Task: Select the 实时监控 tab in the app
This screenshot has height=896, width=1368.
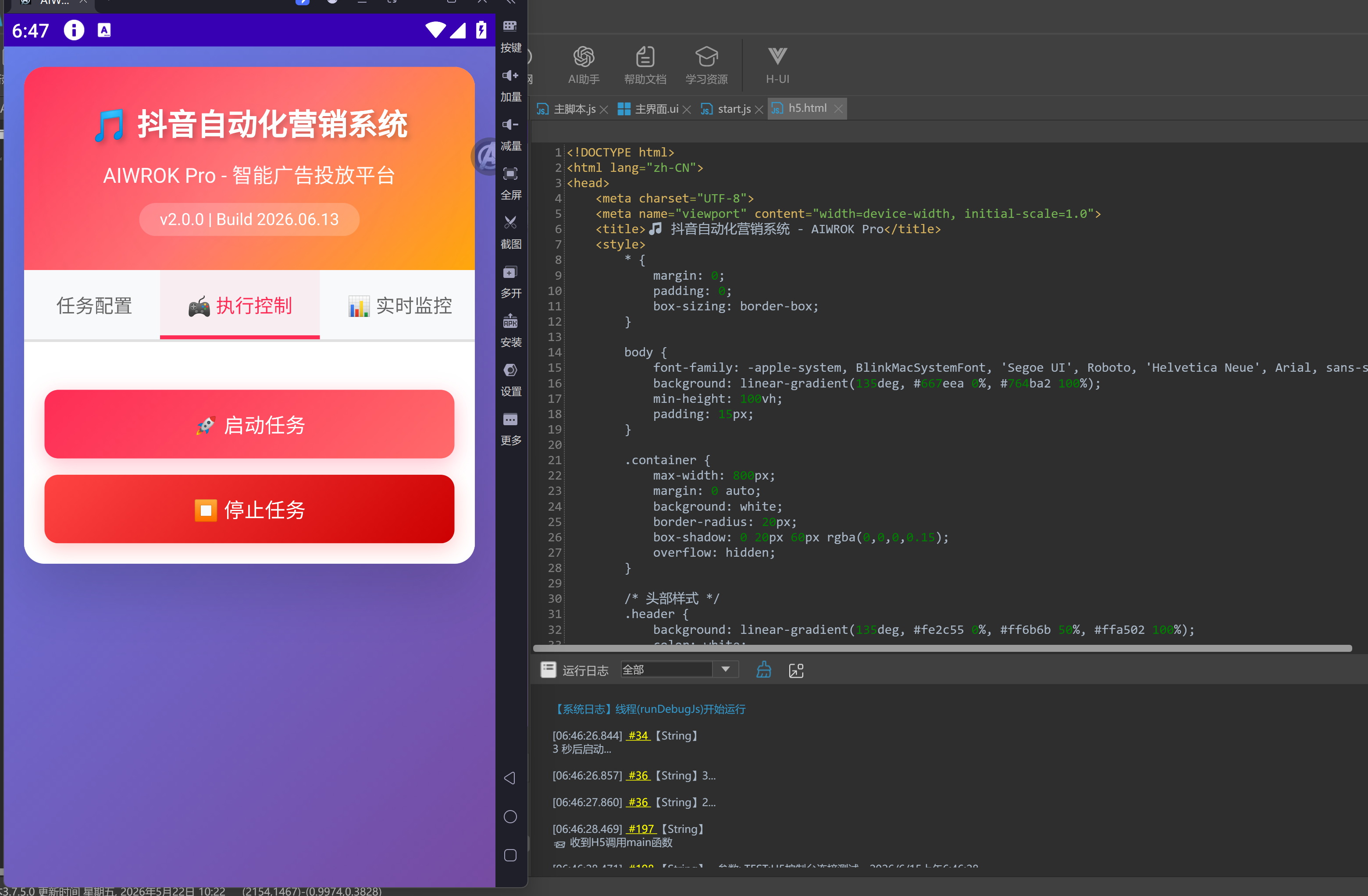Action: [399, 305]
